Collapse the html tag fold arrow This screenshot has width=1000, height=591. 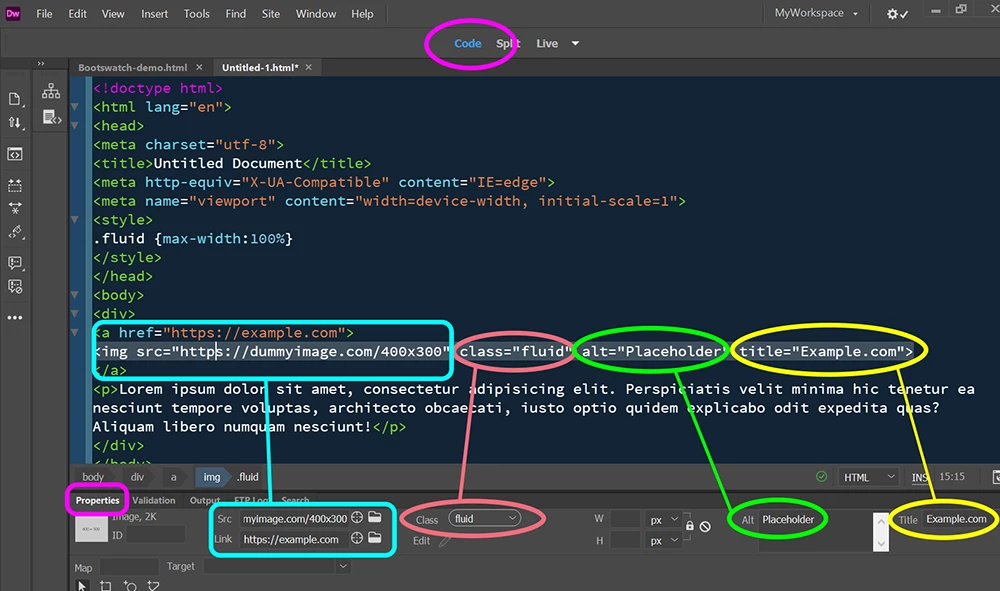(75, 107)
